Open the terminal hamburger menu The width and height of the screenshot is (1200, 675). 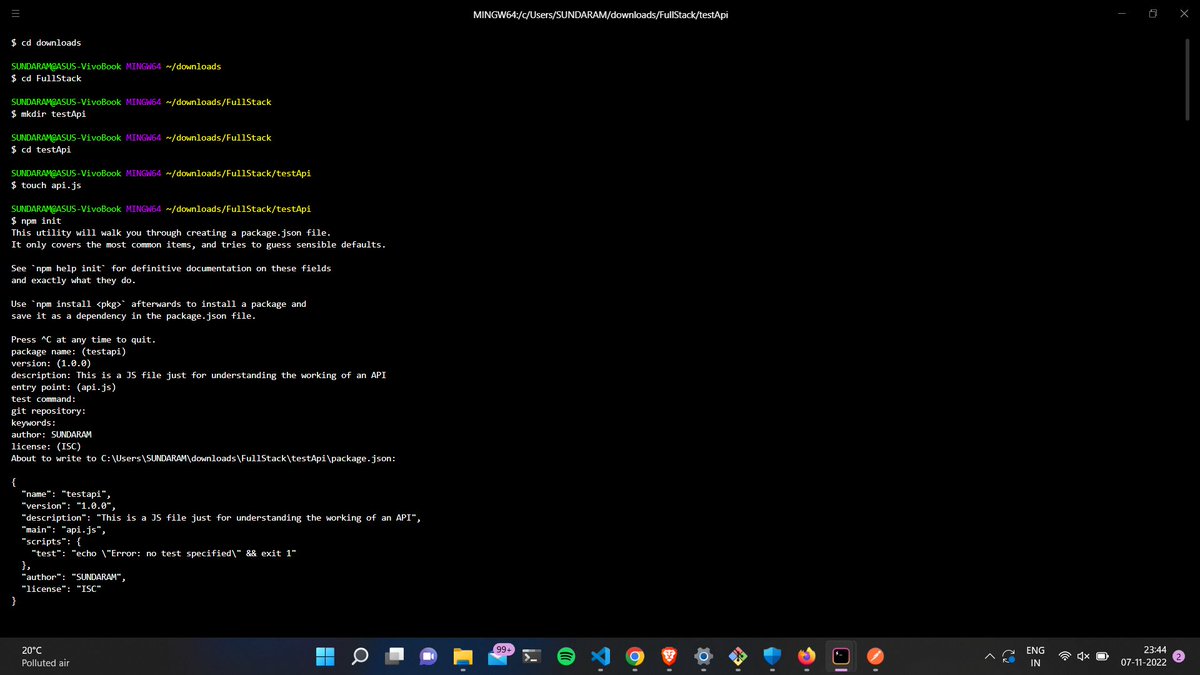point(15,14)
